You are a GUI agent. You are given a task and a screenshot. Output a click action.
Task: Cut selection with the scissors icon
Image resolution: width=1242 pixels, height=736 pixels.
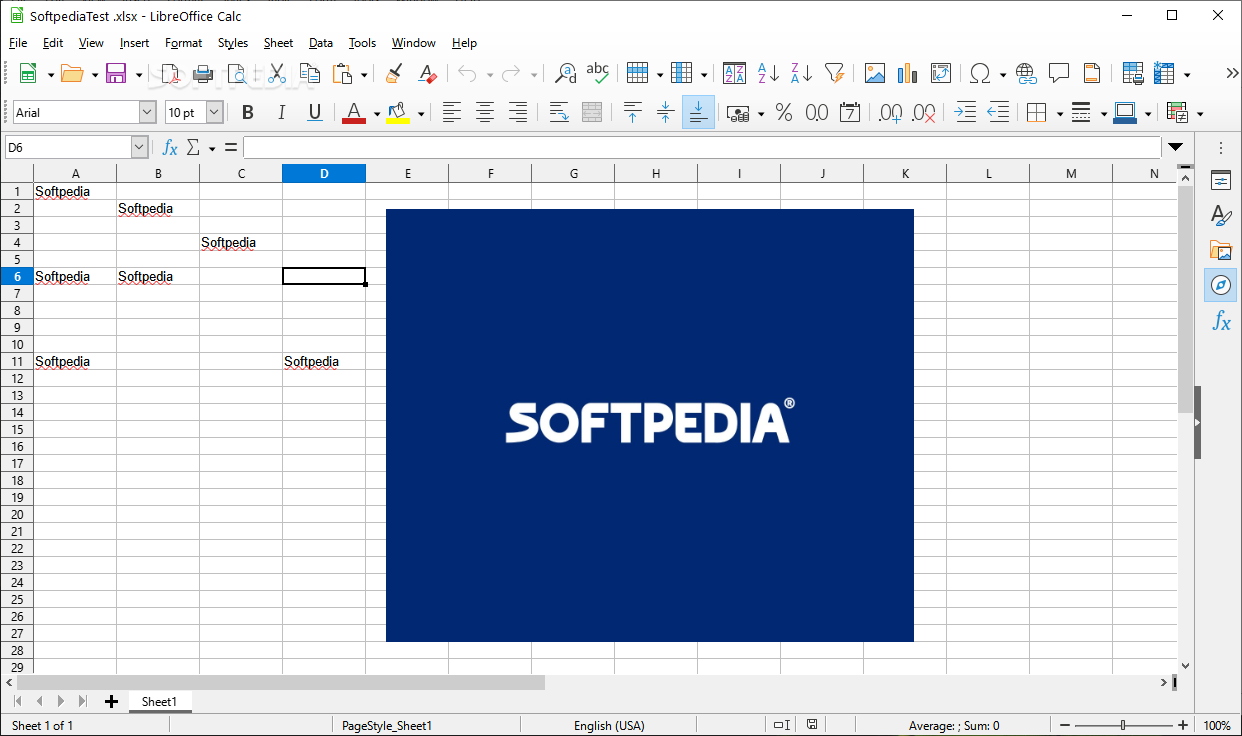click(277, 73)
